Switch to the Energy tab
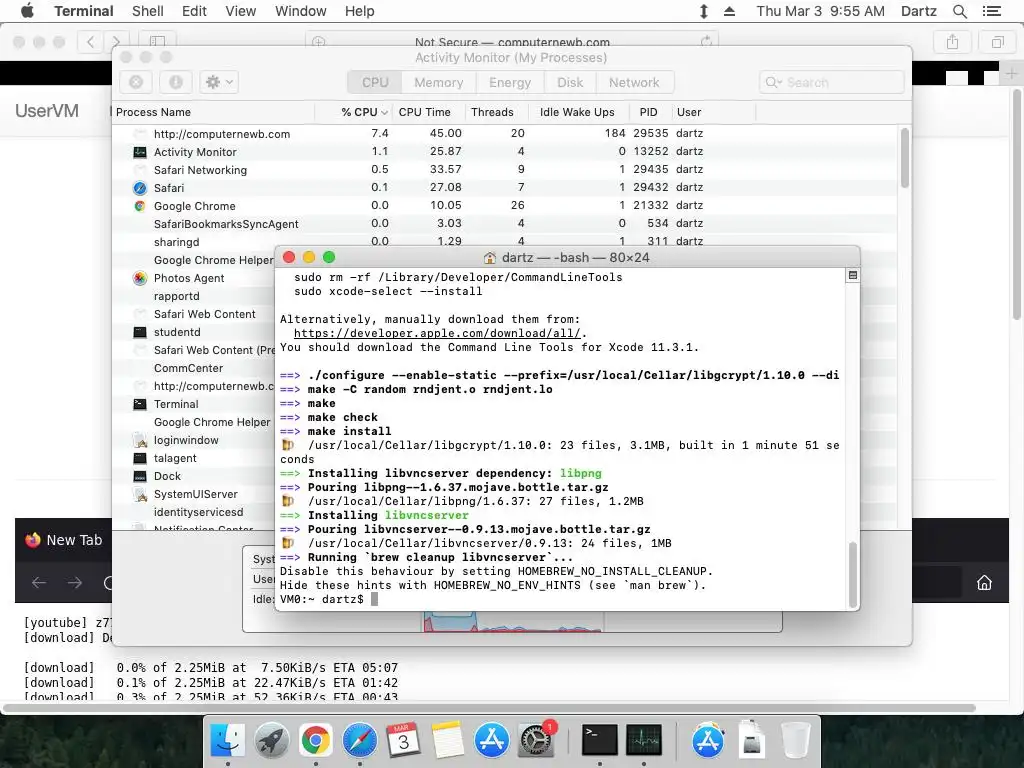The height and width of the screenshot is (768, 1024). coord(510,82)
